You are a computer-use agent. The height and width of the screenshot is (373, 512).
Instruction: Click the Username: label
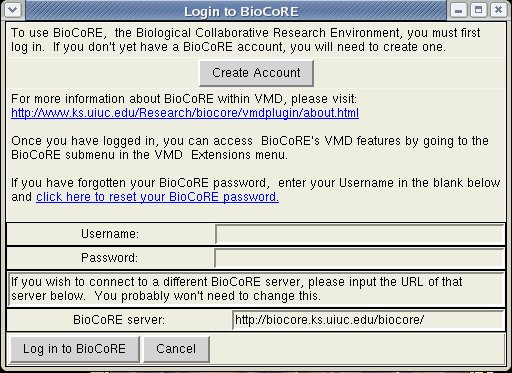pos(110,234)
